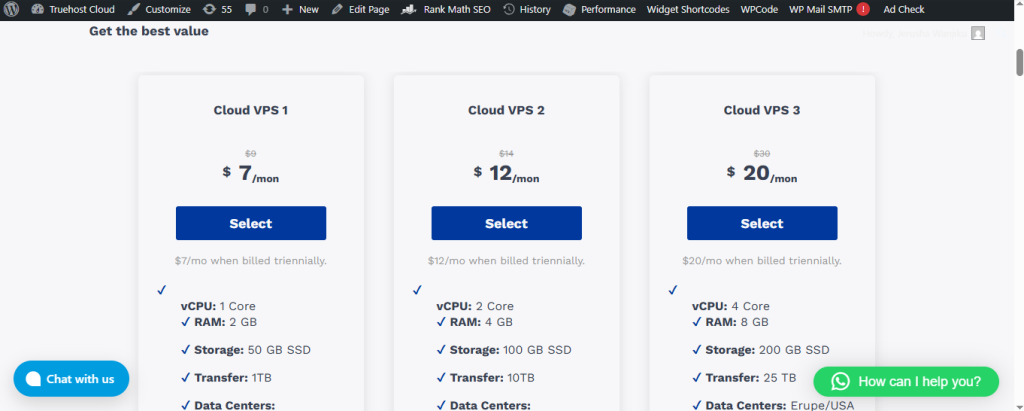
Task: Click 'vCPU: 1 Core' text
Action: point(218,306)
